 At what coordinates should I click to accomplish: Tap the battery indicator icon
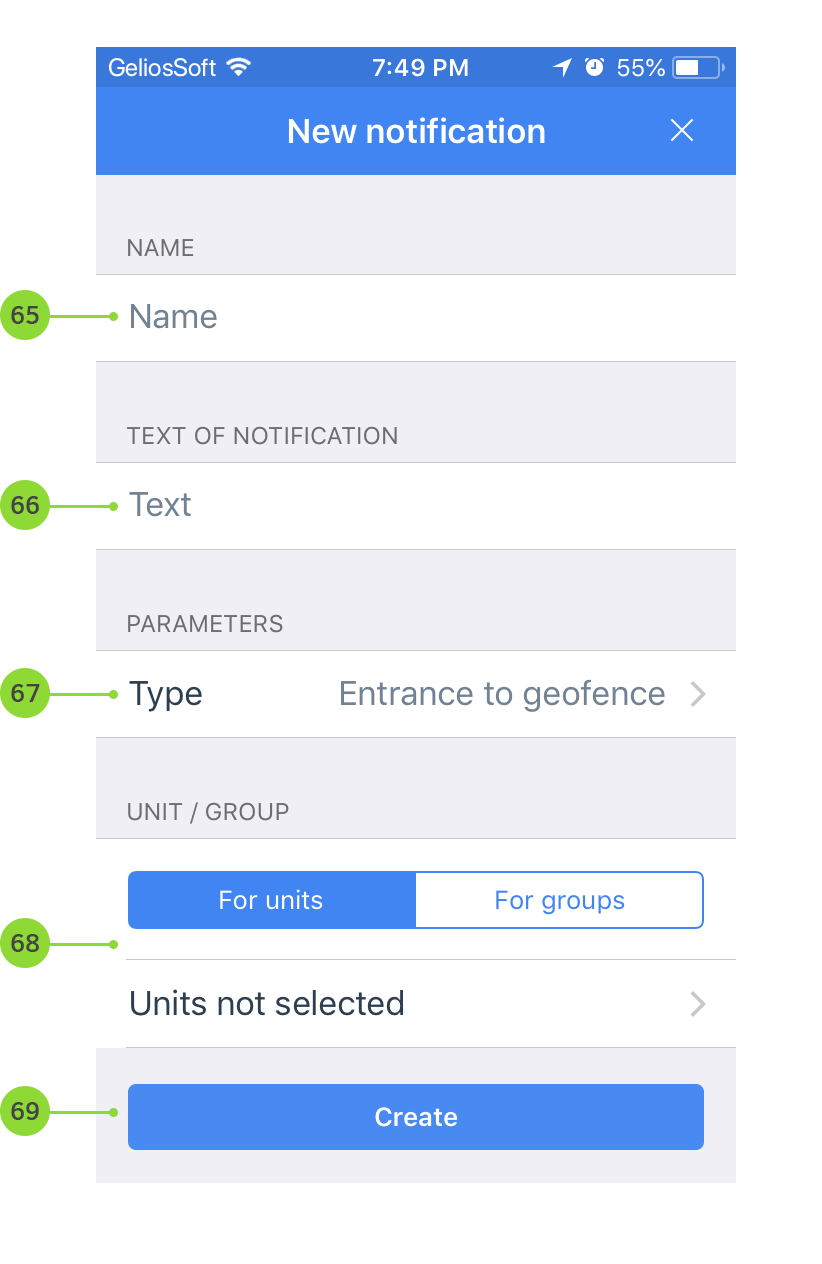pos(698,68)
